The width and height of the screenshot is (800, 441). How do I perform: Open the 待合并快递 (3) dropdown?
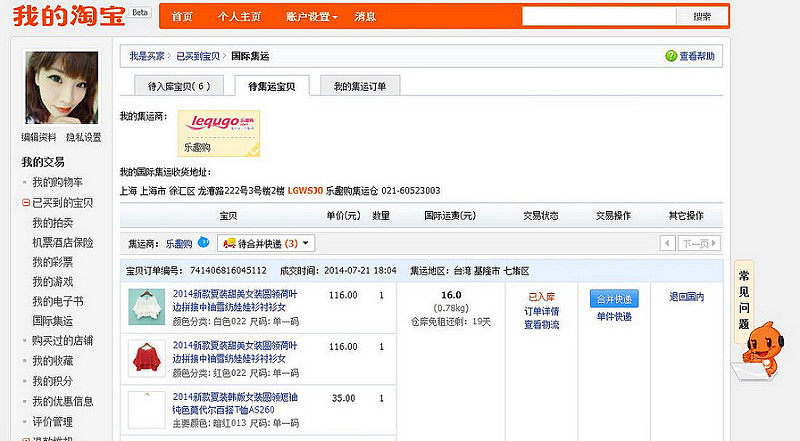266,243
